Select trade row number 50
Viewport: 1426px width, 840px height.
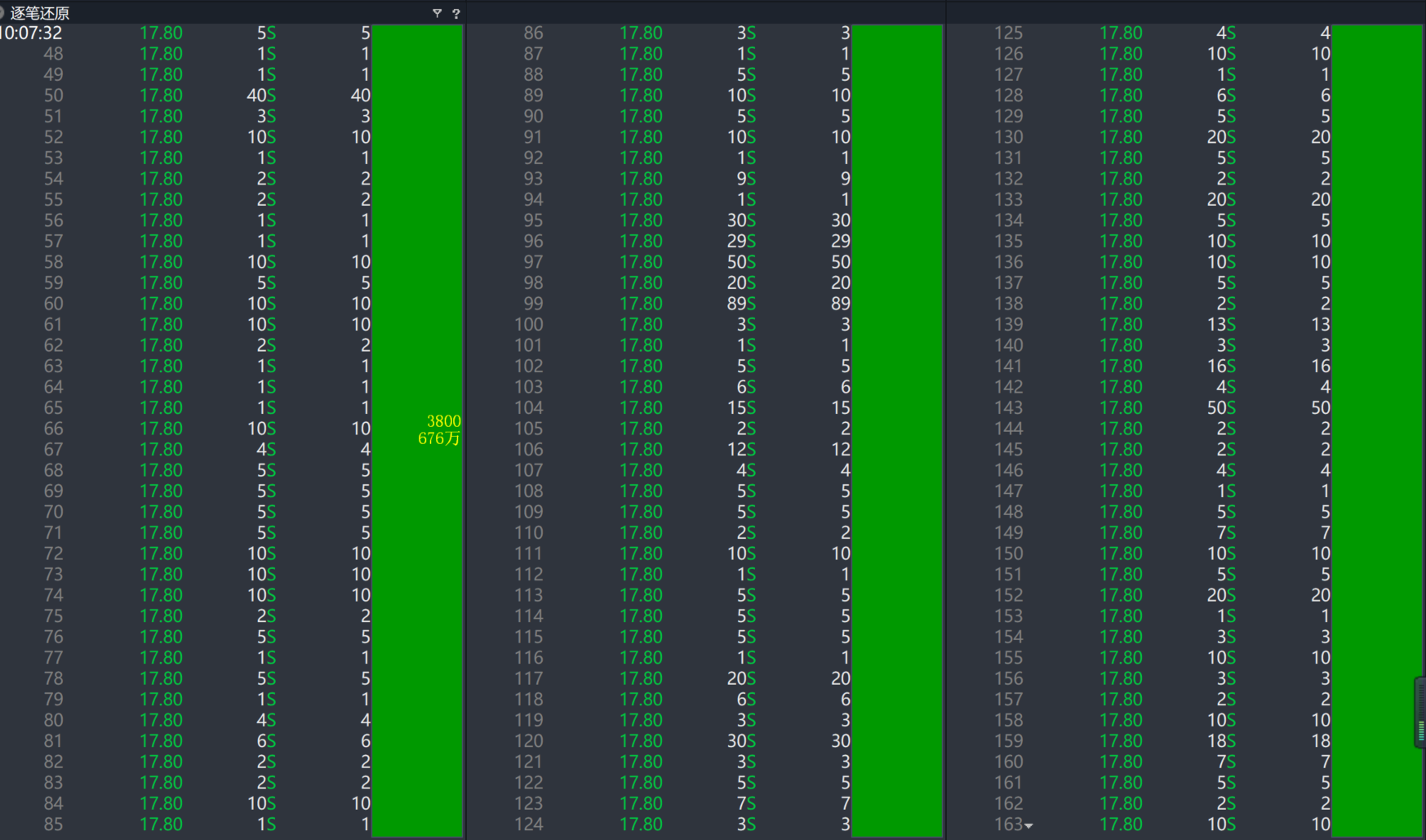(x=53, y=96)
